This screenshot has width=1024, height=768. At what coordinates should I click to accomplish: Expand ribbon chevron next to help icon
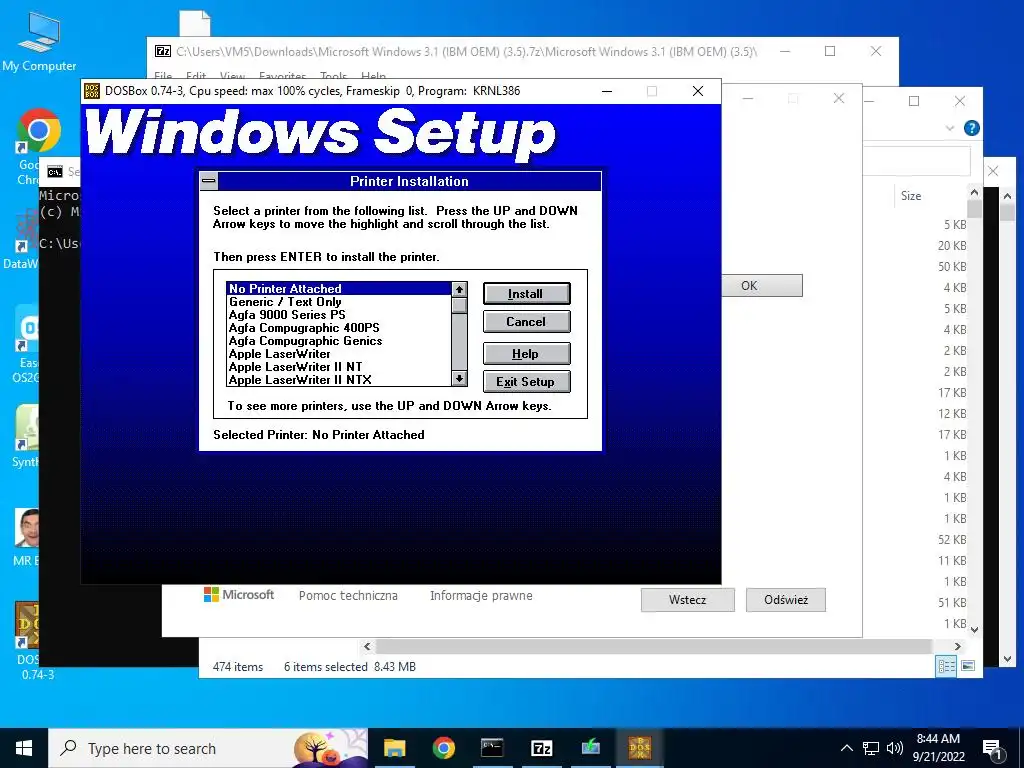(950, 129)
